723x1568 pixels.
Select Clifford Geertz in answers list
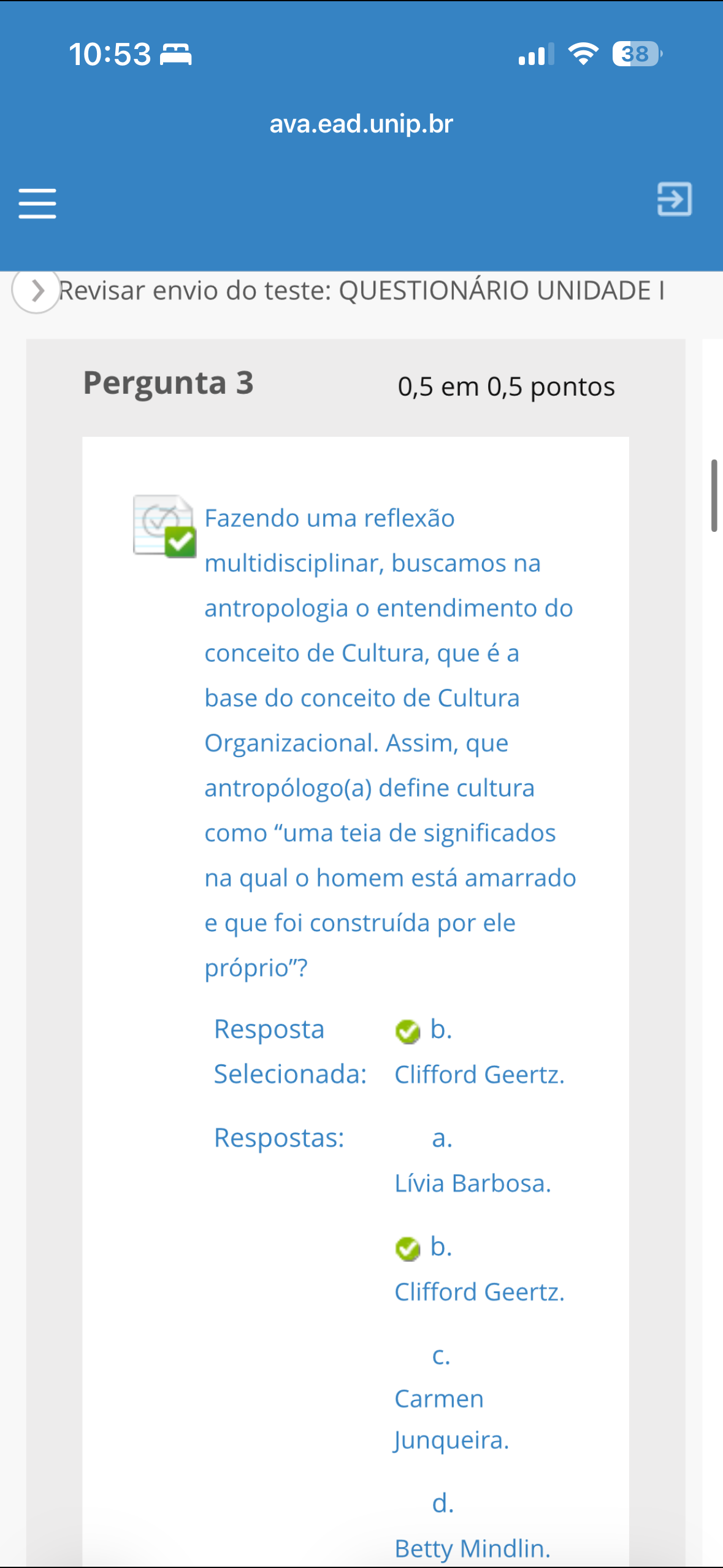click(x=479, y=1291)
